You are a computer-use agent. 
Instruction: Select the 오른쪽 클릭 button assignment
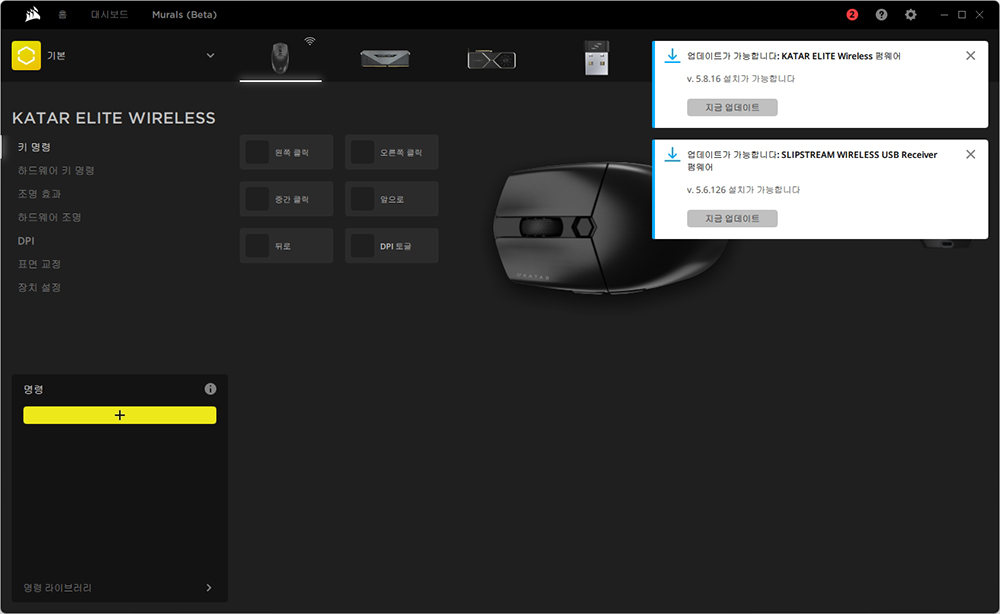click(x=392, y=152)
